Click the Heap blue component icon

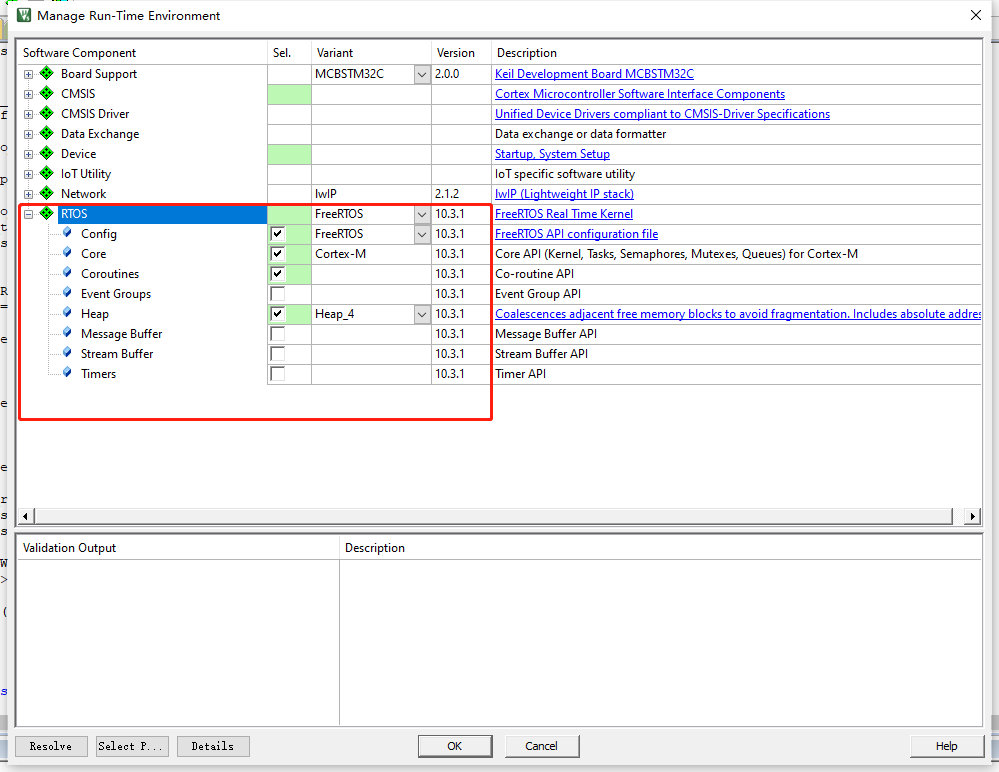[68, 313]
